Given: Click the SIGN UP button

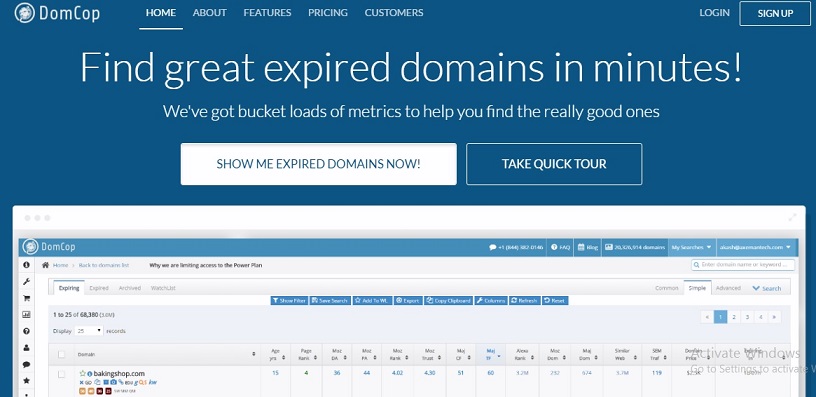Looking at the screenshot, I should tap(775, 14).
